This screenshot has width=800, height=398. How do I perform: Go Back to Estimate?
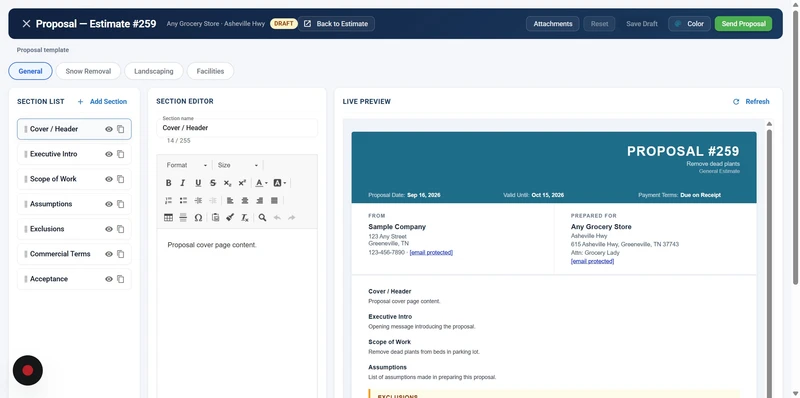point(336,23)
